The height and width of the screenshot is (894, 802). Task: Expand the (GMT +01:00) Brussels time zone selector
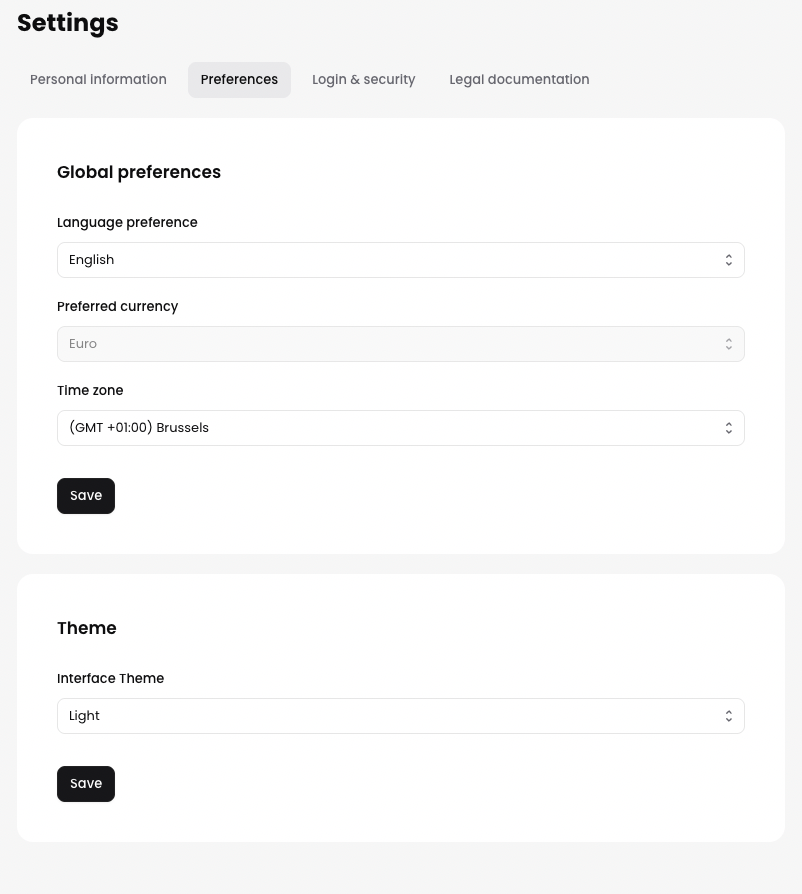pos(400,428)
